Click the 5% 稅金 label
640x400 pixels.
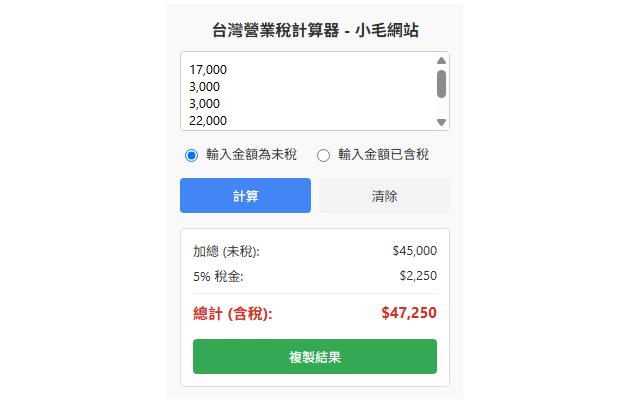[x=218, y=276]
